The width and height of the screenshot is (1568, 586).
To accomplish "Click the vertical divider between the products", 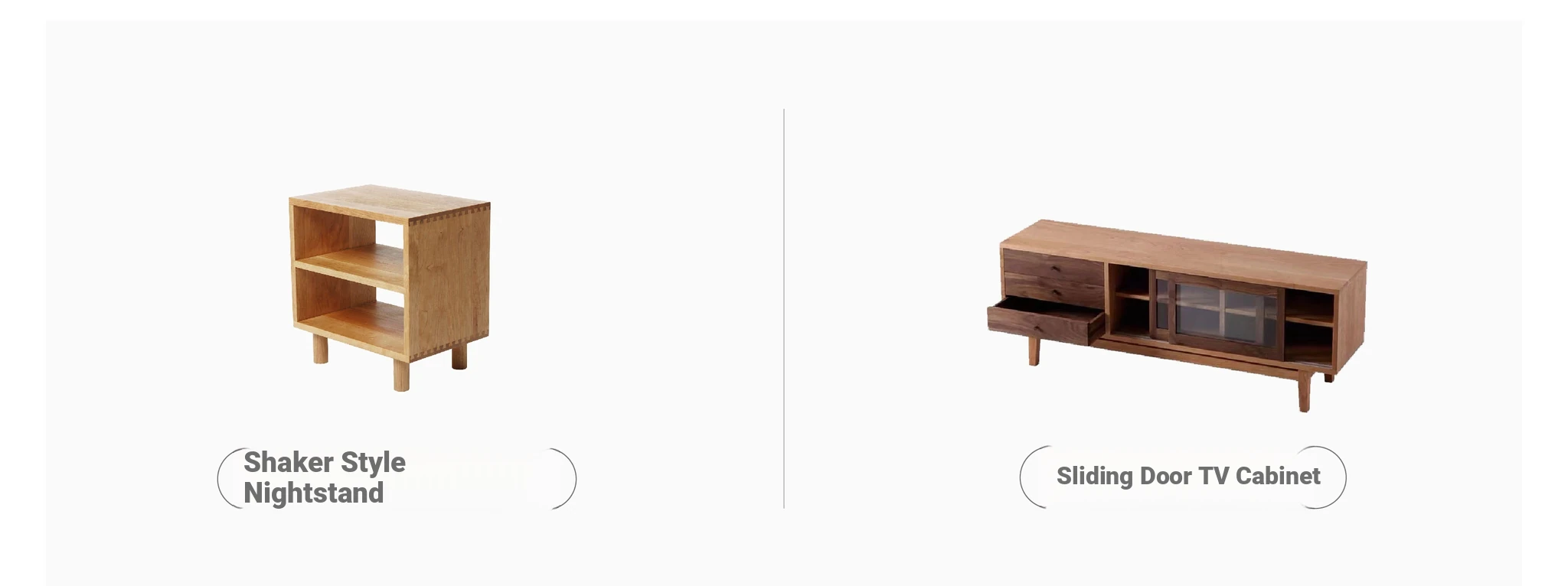I will pyautogui.click(x=784, y=309).
